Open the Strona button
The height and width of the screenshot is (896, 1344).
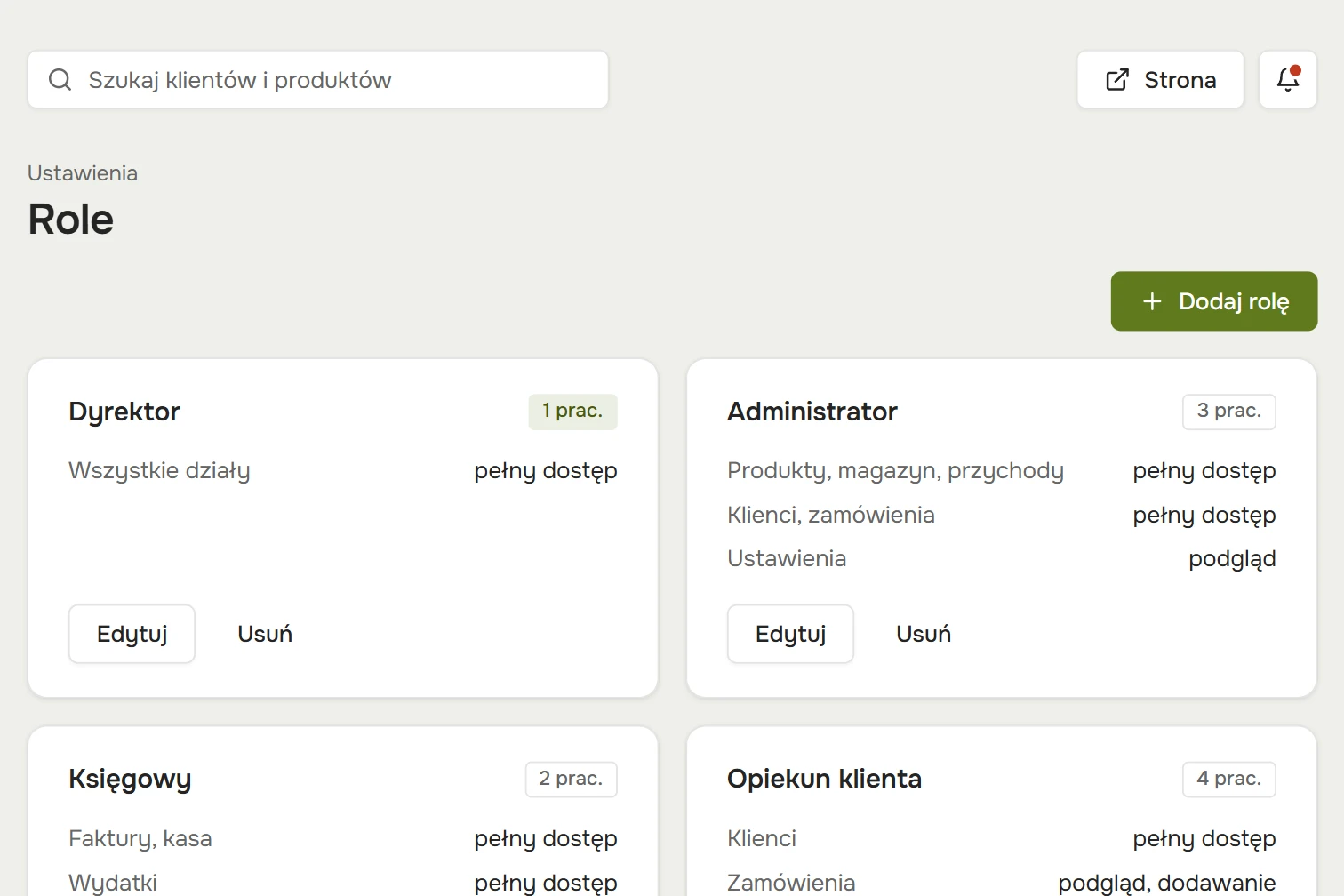pyautogui.click(x=1160, y=80)
